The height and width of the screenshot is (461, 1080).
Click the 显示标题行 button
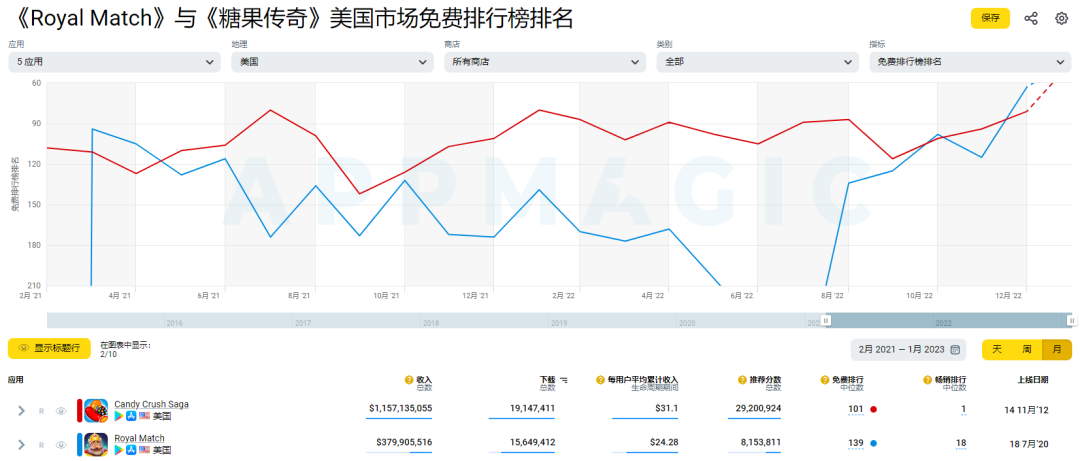click(49, 348)
